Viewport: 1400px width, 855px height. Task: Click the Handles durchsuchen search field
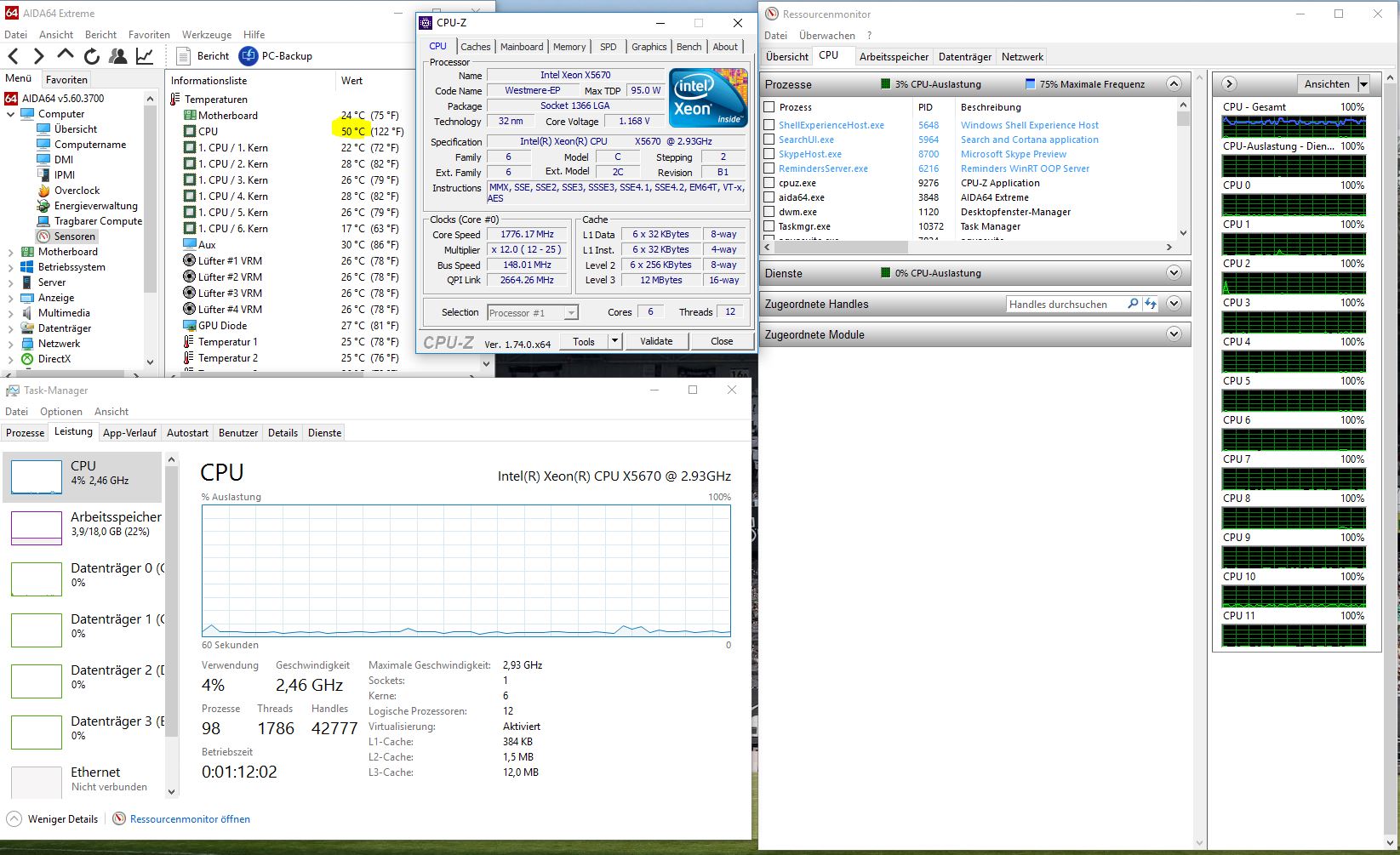pos(1066,304)
